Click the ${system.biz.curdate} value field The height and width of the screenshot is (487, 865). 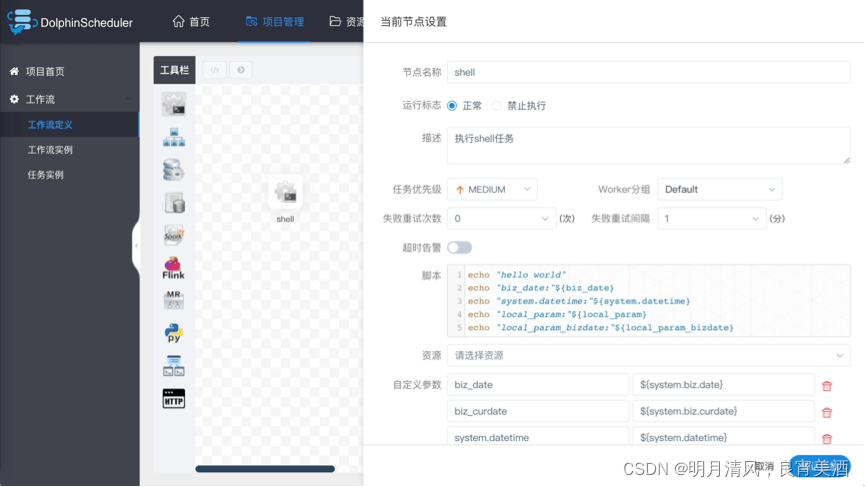(723, 411)
